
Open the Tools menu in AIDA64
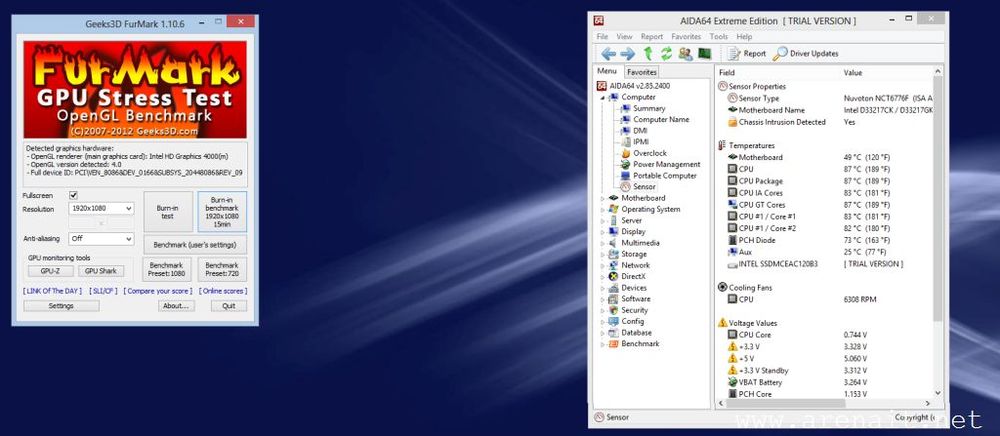tap(719, 37)
